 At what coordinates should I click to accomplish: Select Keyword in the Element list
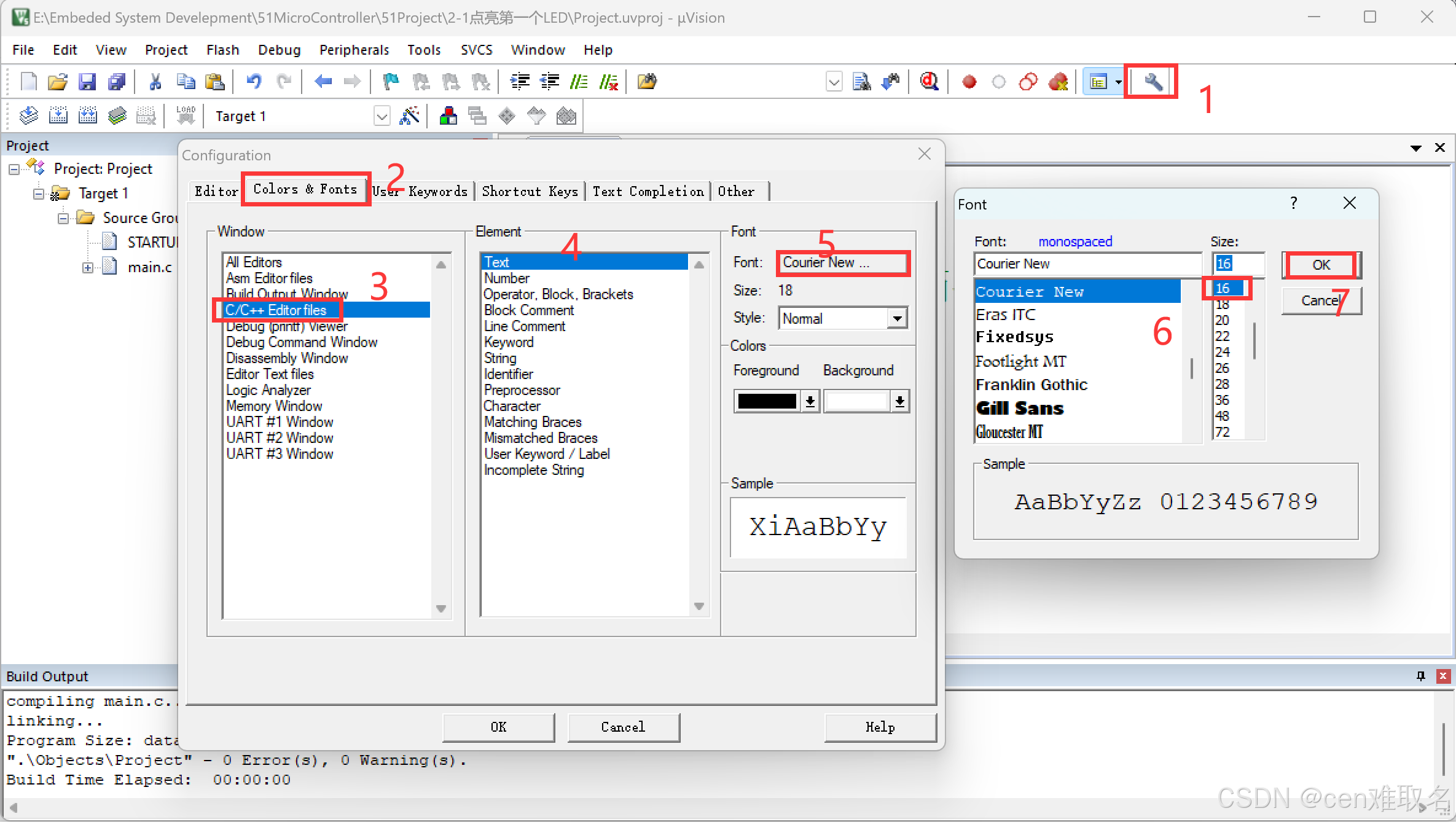point(509,342)
